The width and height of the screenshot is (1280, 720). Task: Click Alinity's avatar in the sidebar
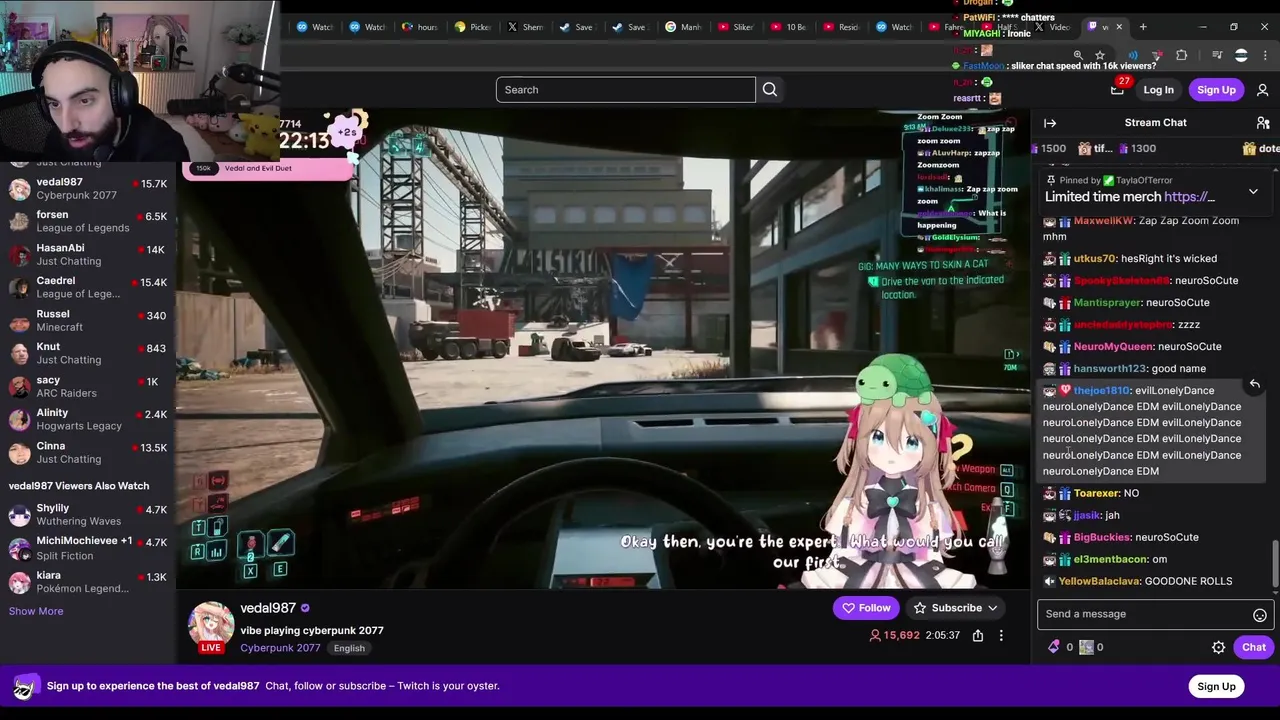coord(19,419)
